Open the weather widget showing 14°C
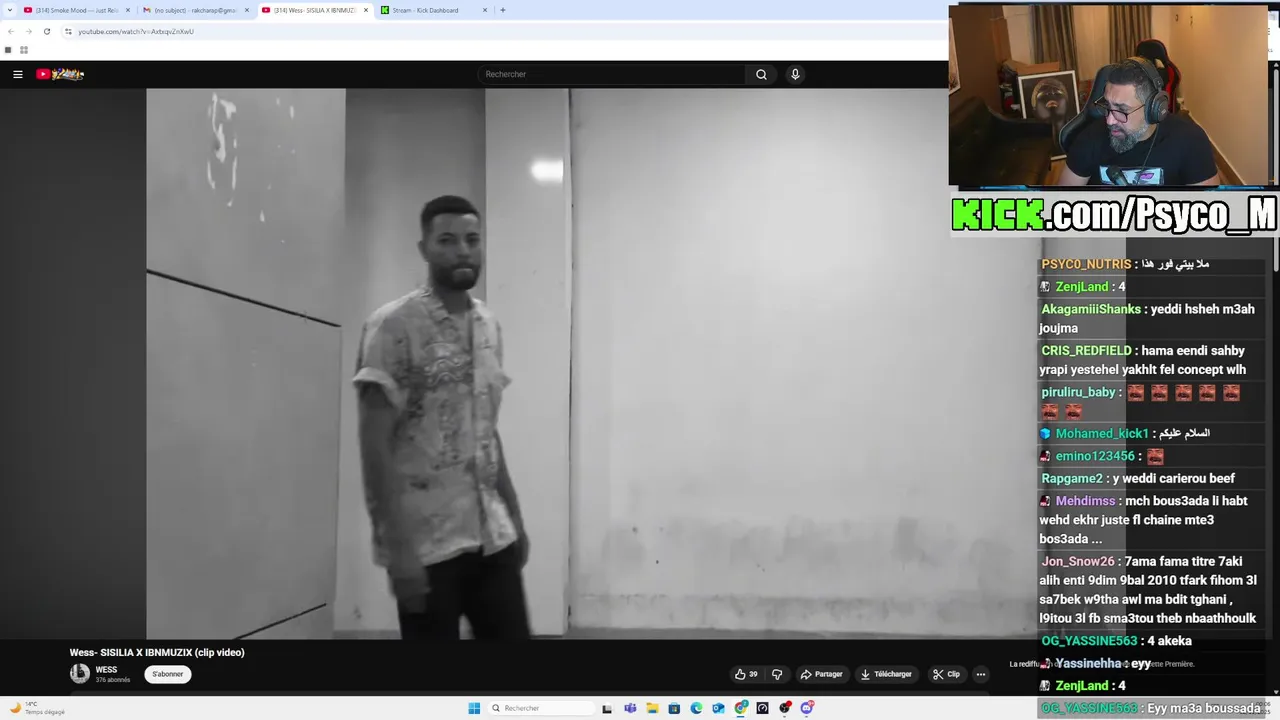This screenshot has width=1280, height=720. tap(38, 708)
